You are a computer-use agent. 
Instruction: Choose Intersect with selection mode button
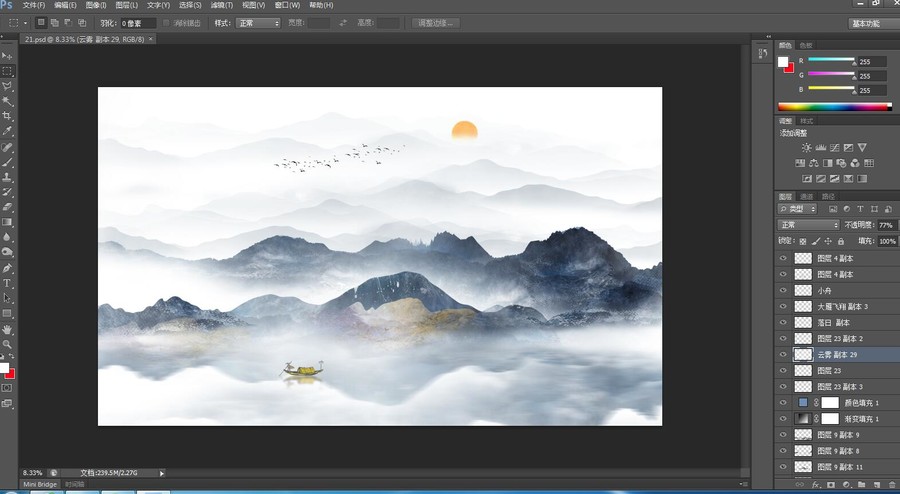[x=82, y=23]
